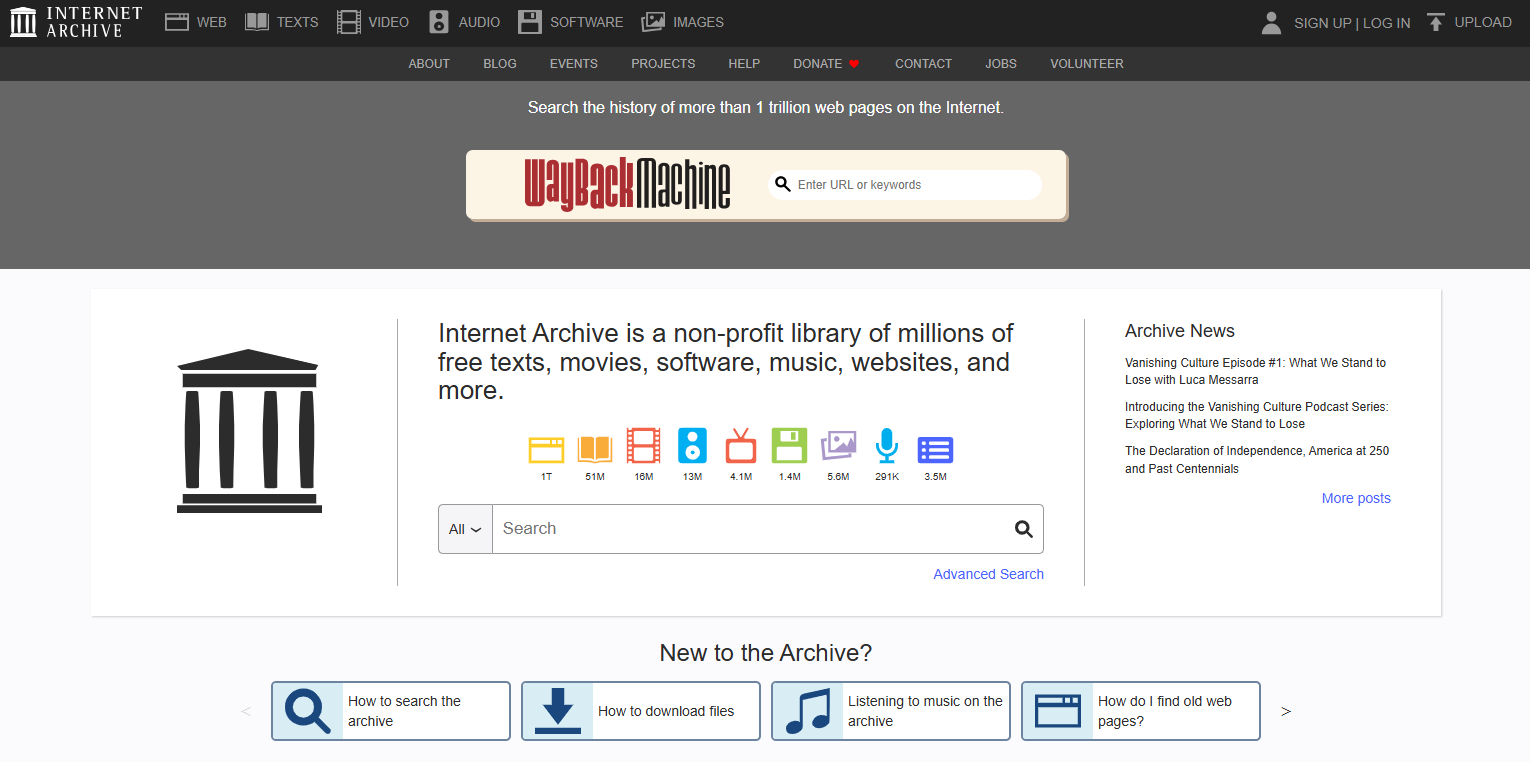Screen dimensions: 1530x762
Task: Open the Projects link
Action: (663, 63)
